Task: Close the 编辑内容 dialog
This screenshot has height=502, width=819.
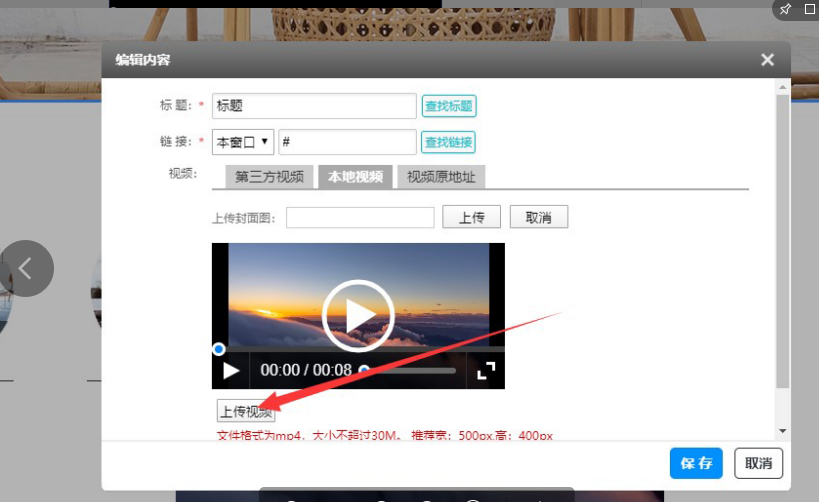Action: tap(767, 60)
